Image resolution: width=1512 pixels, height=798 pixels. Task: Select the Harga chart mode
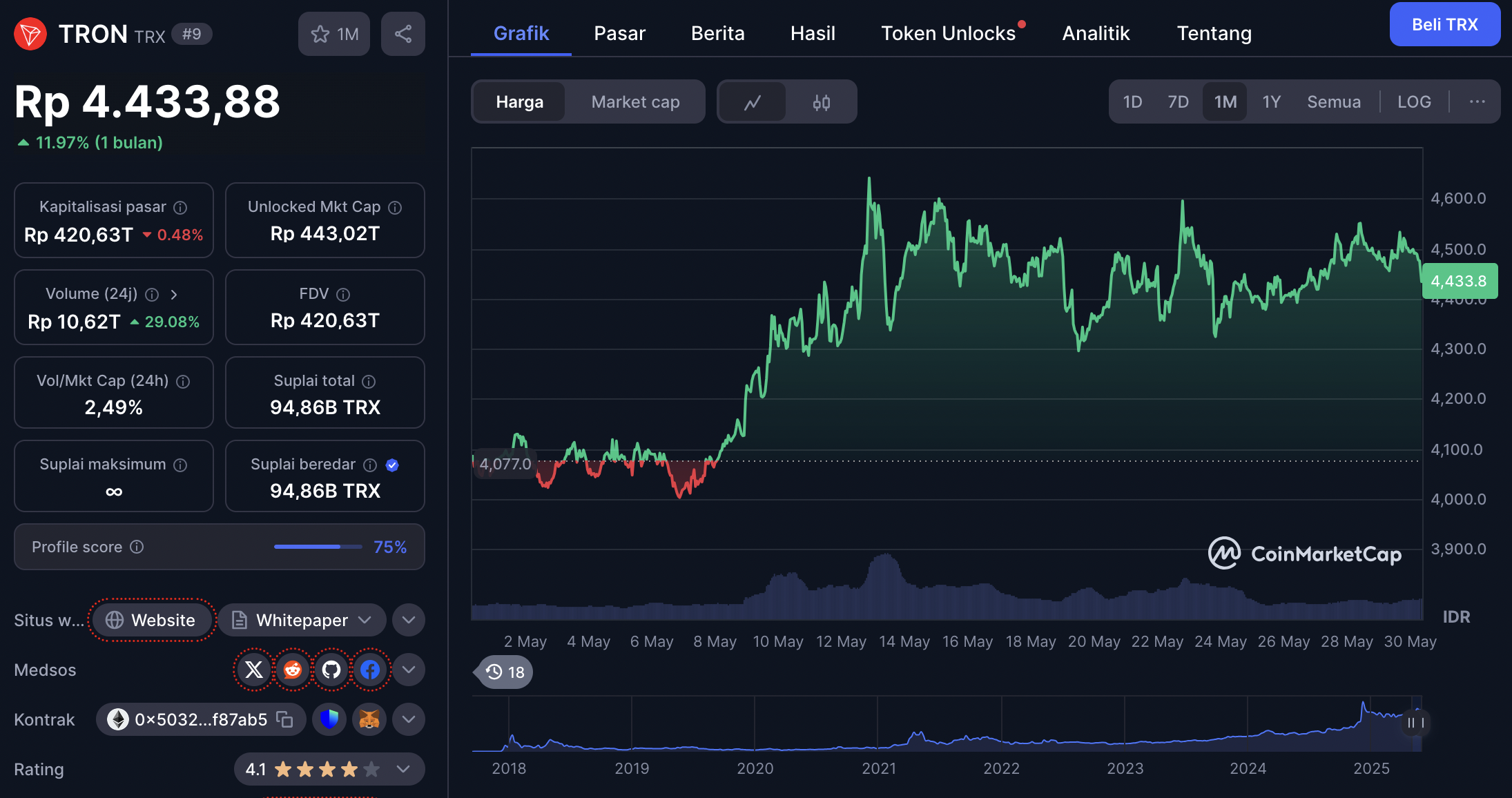pos(520,102)
